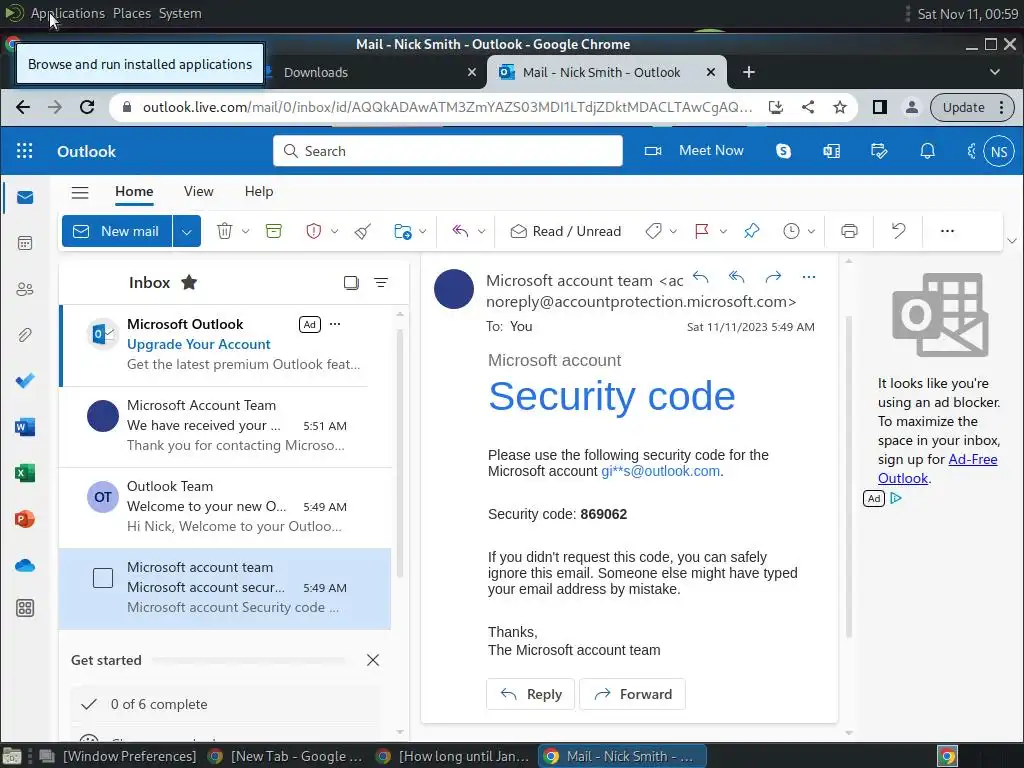This screenshot has width=1024, height=768.
Task: Toggle Inbox favorite star
Action: click(x=189, y=282)
